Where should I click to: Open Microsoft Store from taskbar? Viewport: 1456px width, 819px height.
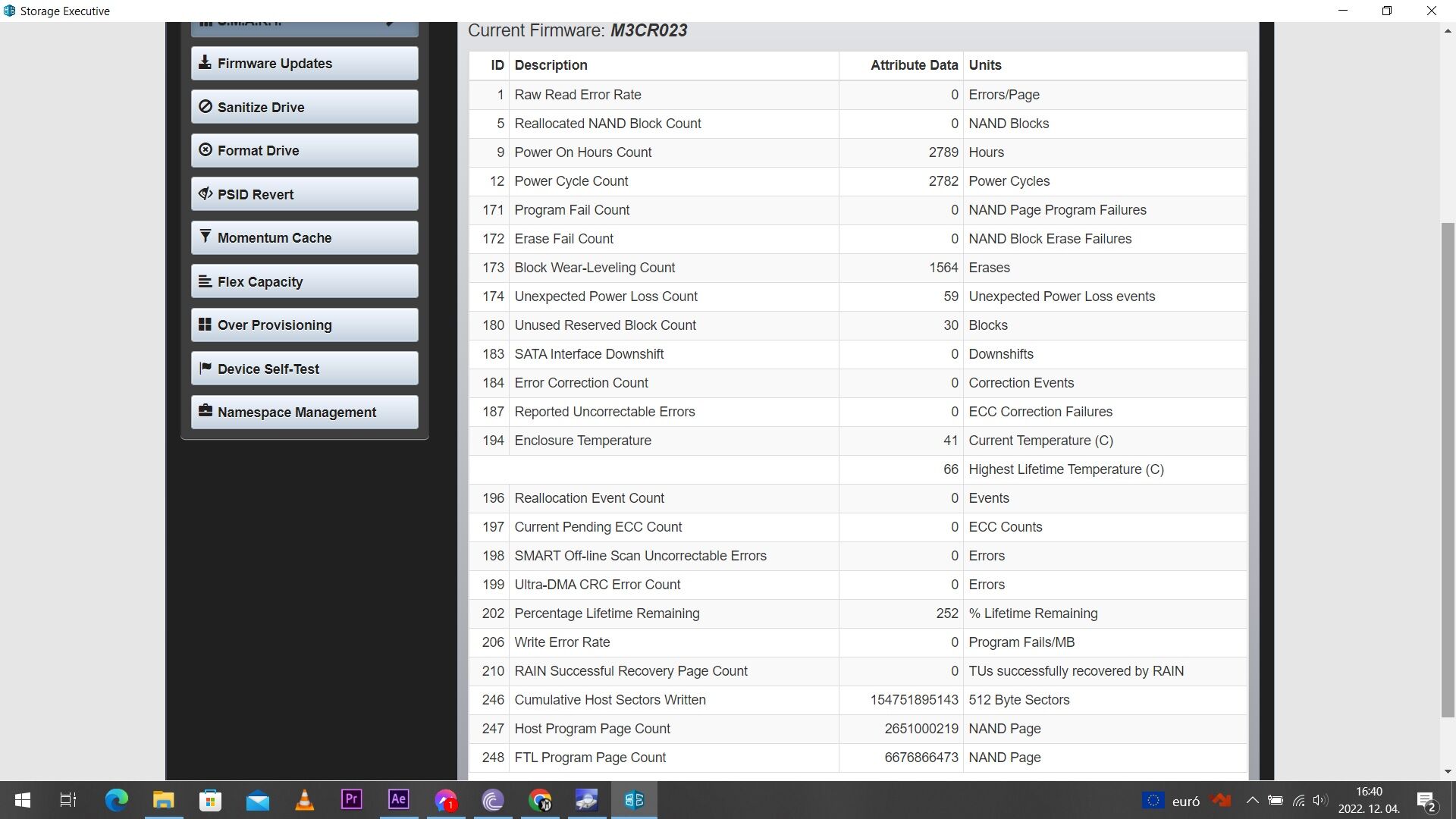coord(210,800)
